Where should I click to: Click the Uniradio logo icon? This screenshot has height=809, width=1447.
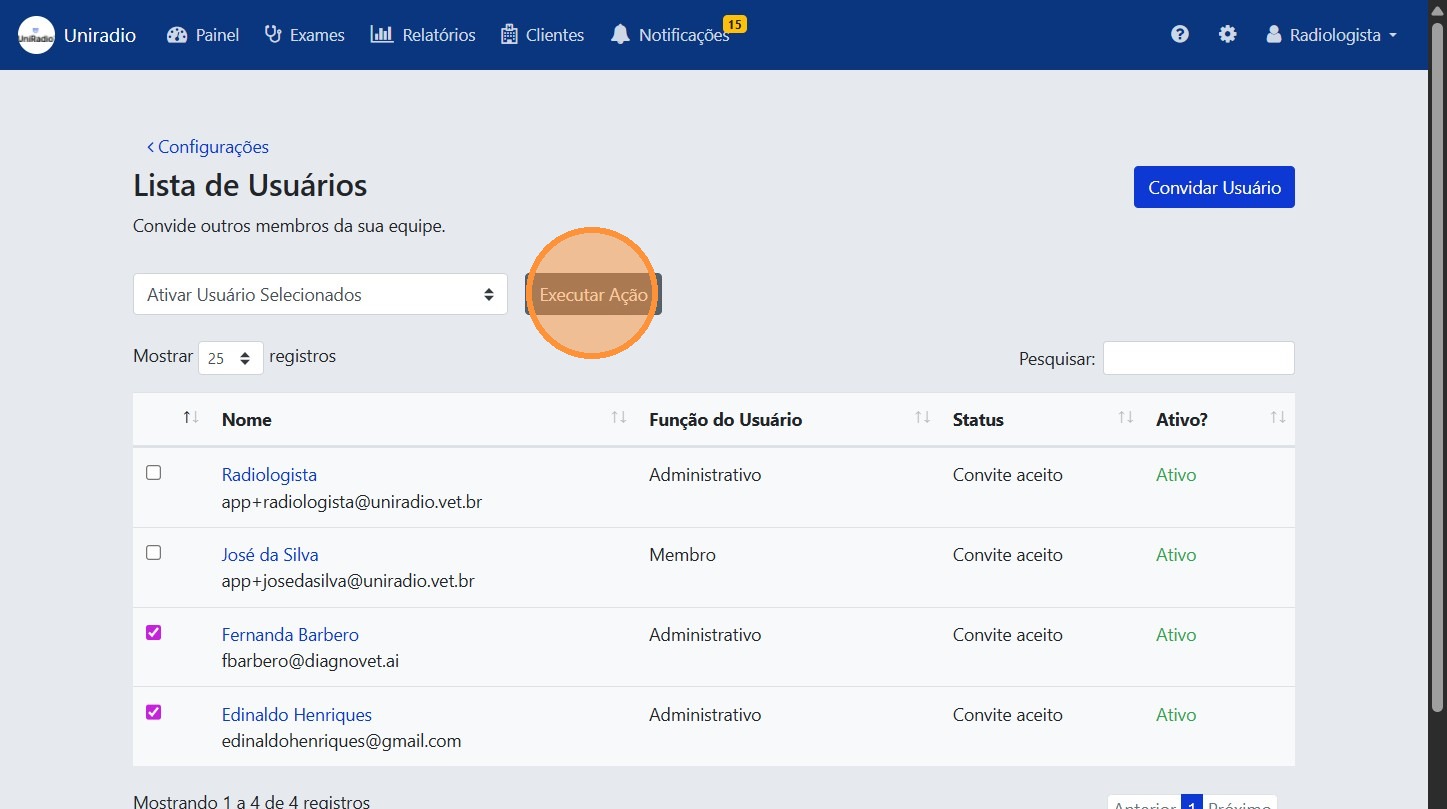36,34
